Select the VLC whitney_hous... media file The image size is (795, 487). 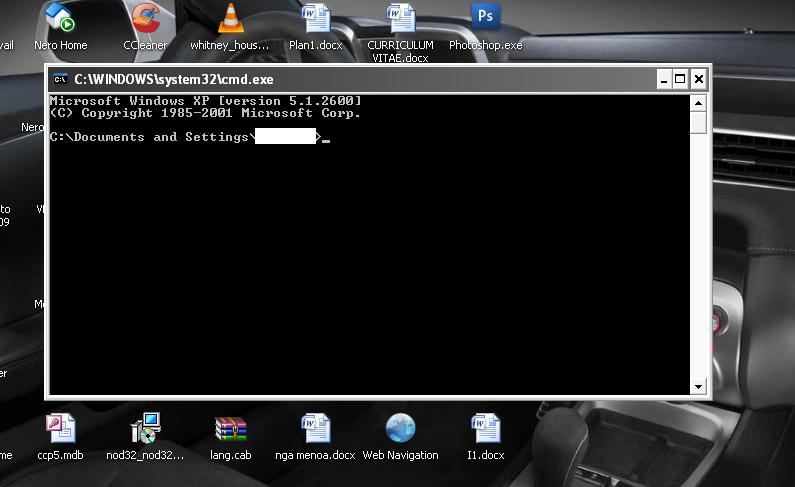pyautogui.click(x=230, y=20)
